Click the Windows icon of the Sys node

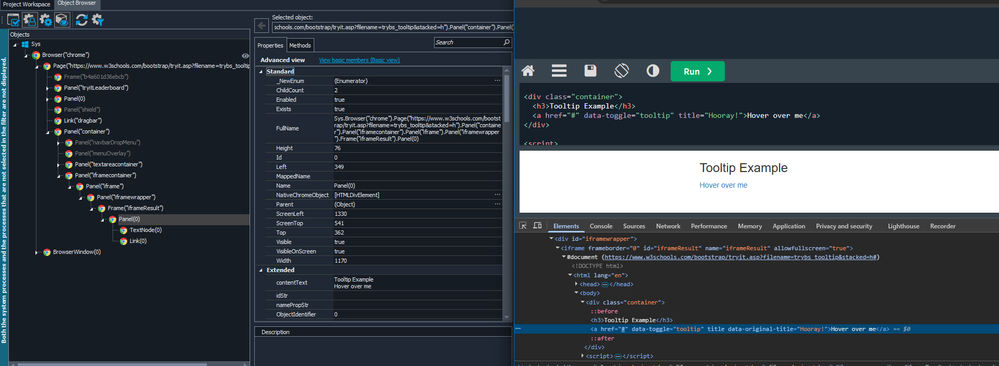point(25,44)
